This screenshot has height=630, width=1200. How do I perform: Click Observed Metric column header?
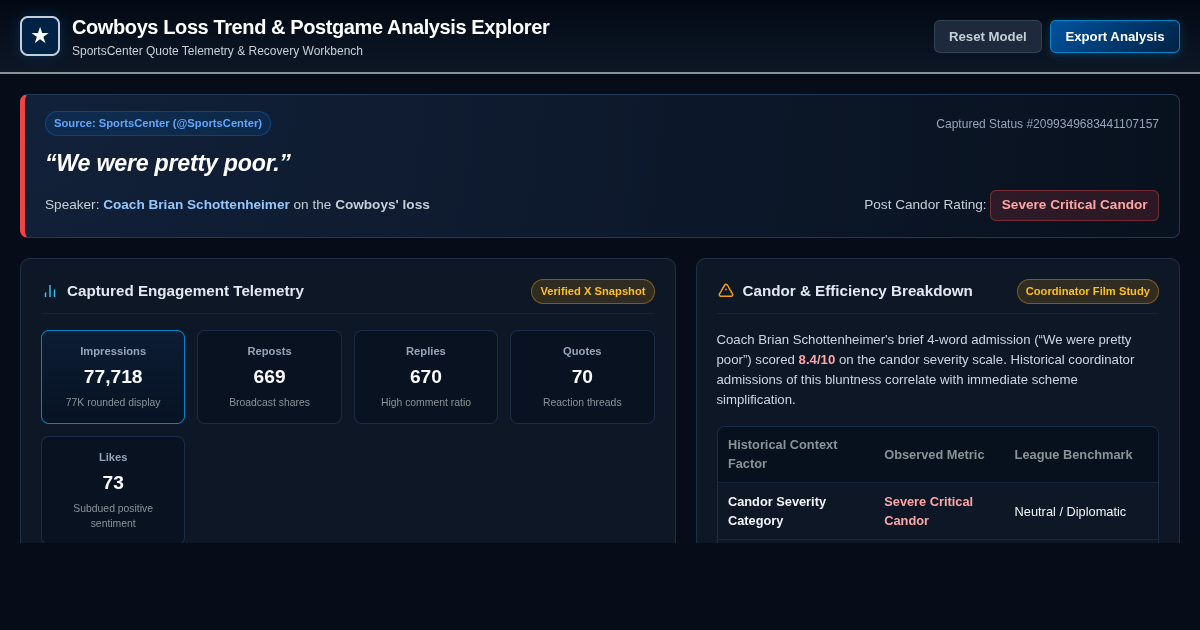pos(934,455)
